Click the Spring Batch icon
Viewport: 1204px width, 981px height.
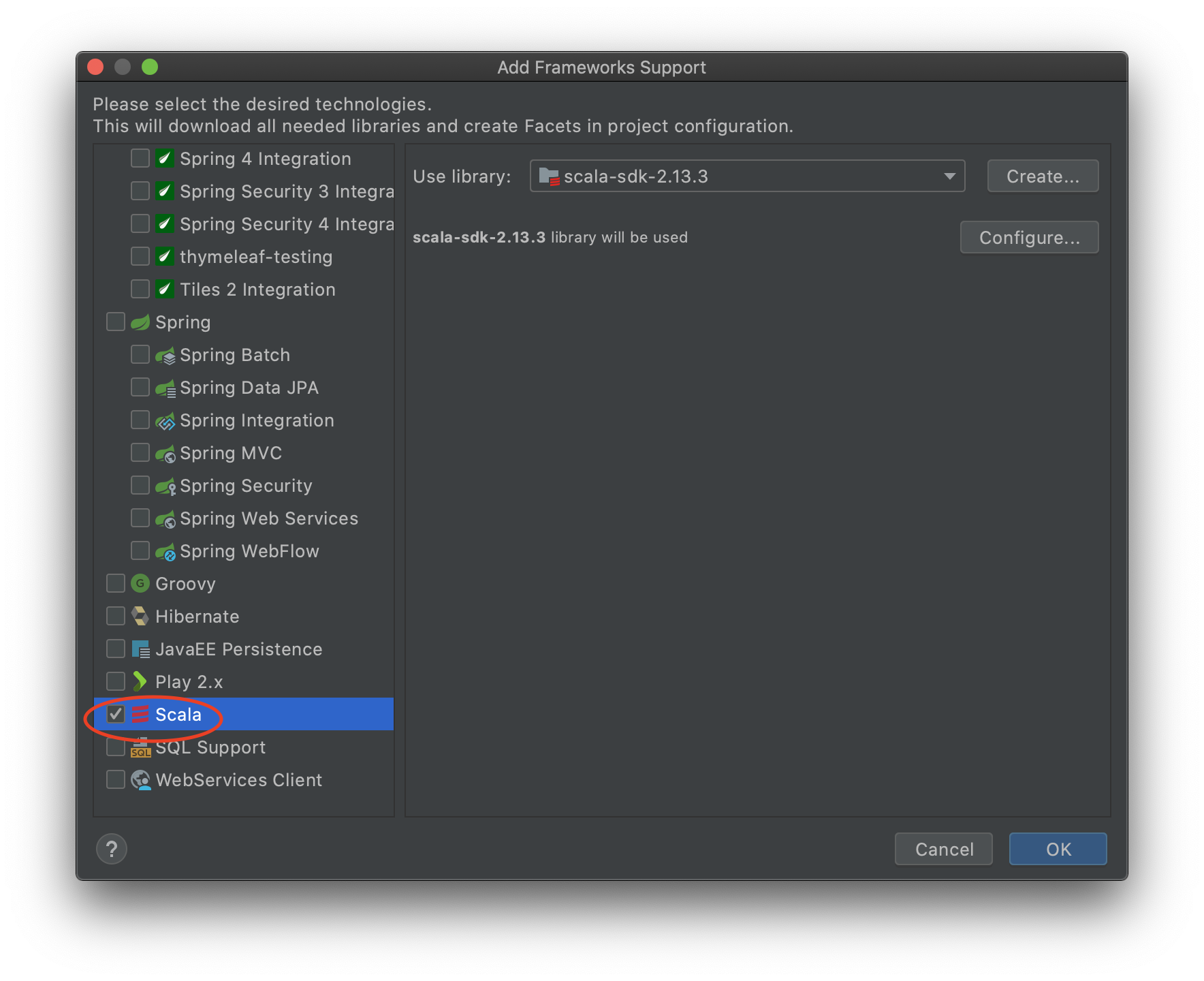(165, 356)
